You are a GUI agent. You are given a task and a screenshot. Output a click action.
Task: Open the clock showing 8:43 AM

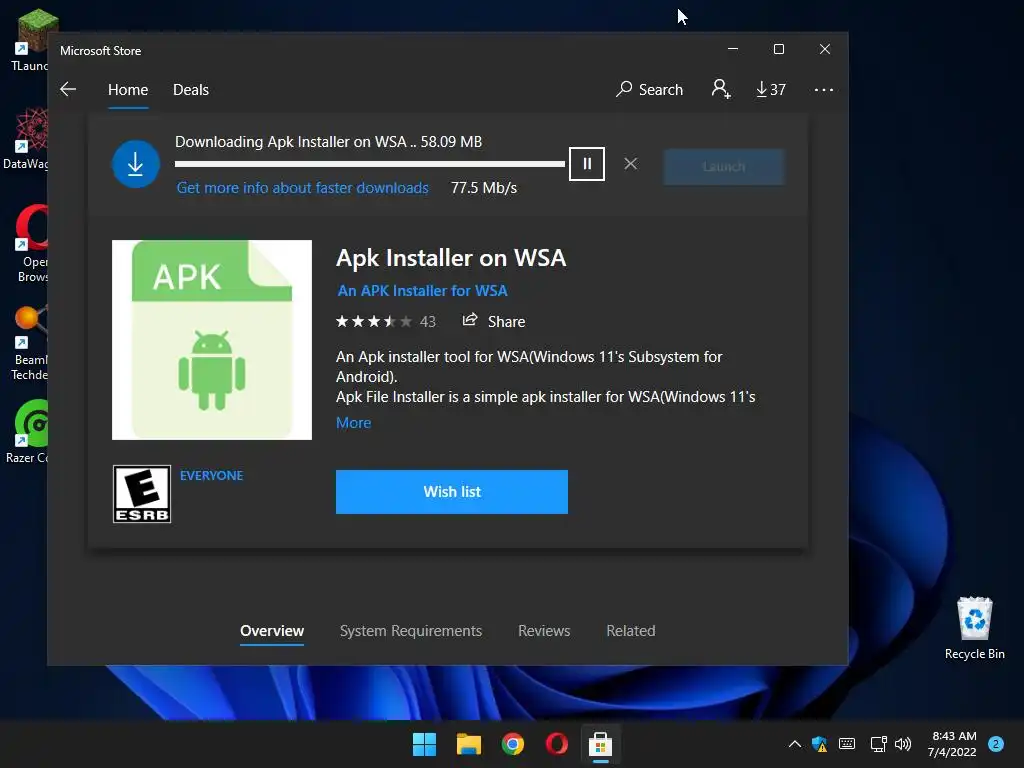(x=953, y=744)
